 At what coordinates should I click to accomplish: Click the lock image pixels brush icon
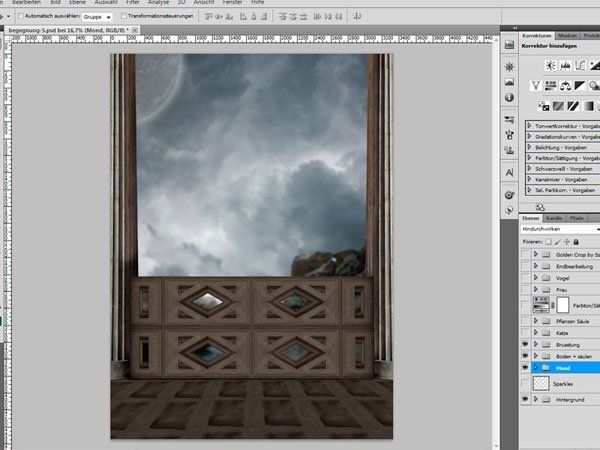tap(558, 242)
